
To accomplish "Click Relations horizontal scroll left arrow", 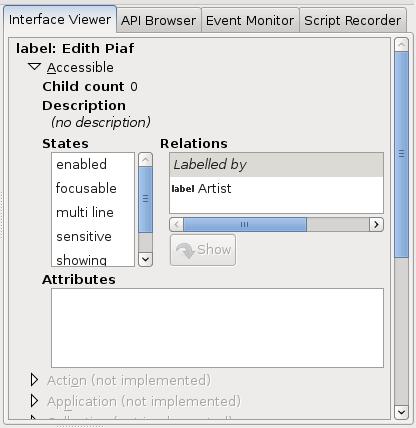I will click(x=177, y=224).
